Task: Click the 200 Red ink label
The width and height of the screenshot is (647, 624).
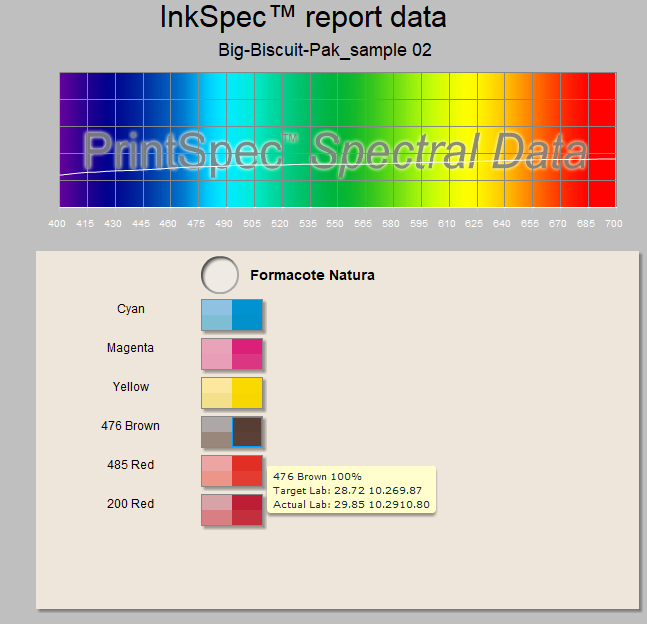Action: point(130,503)
